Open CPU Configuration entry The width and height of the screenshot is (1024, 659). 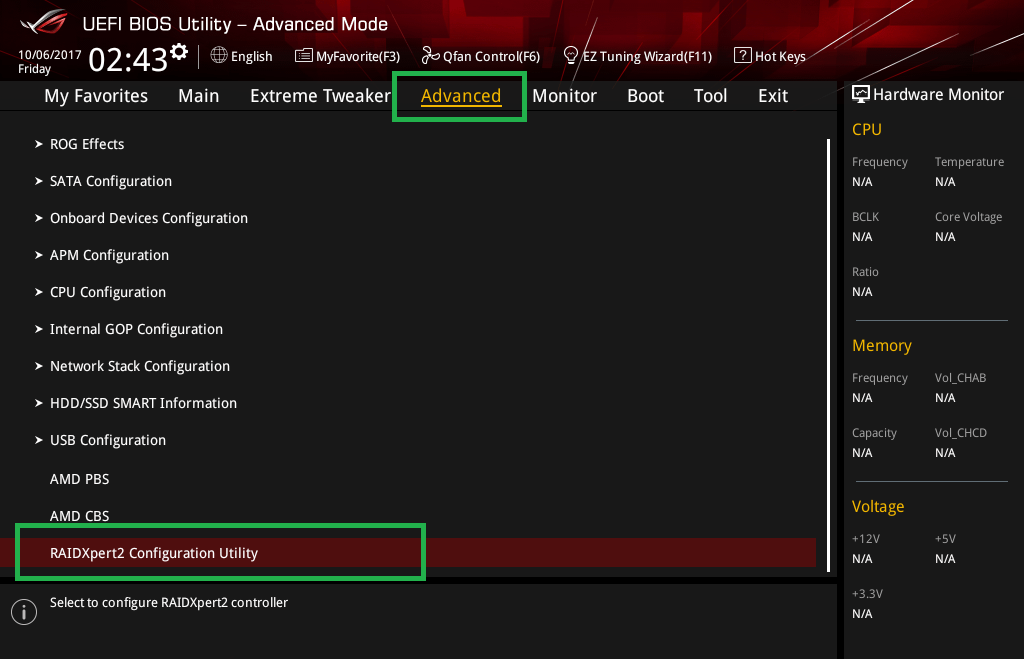(x=108, y=292)
